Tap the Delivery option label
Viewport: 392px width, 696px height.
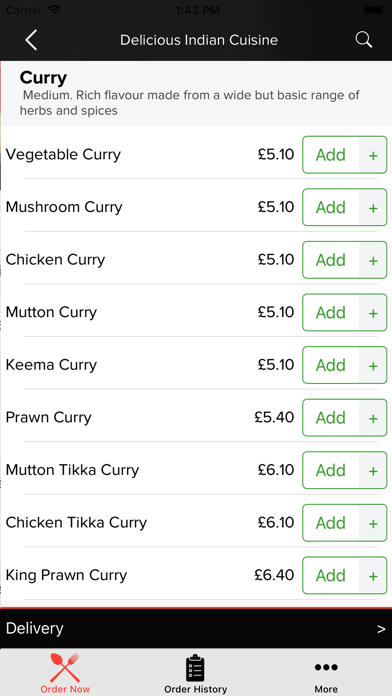tap(35, 629)
